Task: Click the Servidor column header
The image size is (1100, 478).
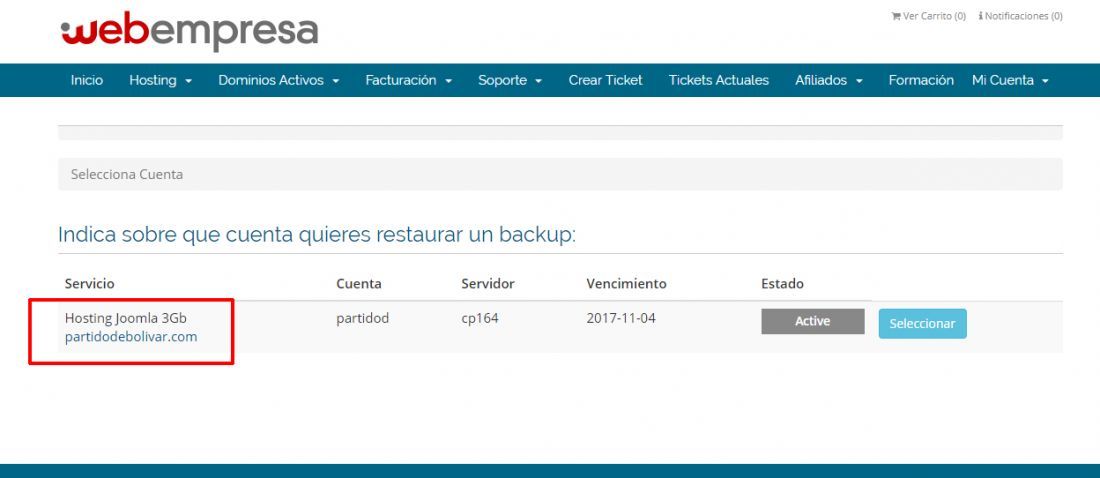Action: pyautogui.click(x=488, y=284)
